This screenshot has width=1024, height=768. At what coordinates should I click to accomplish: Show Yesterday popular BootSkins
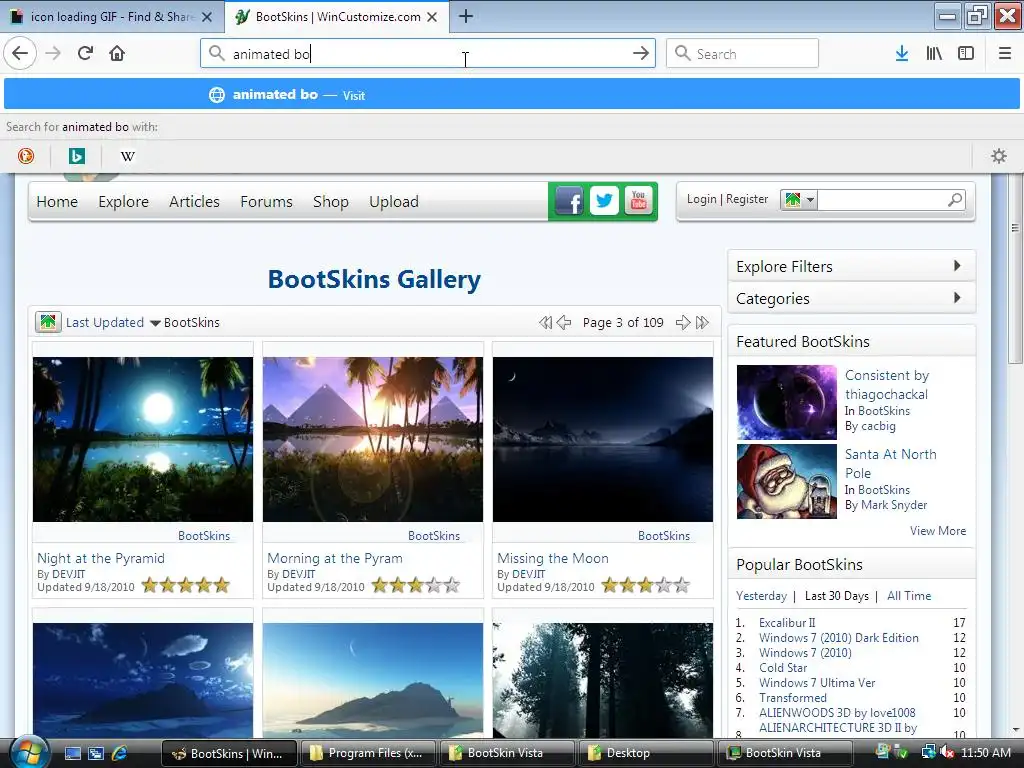coord(761,596)
